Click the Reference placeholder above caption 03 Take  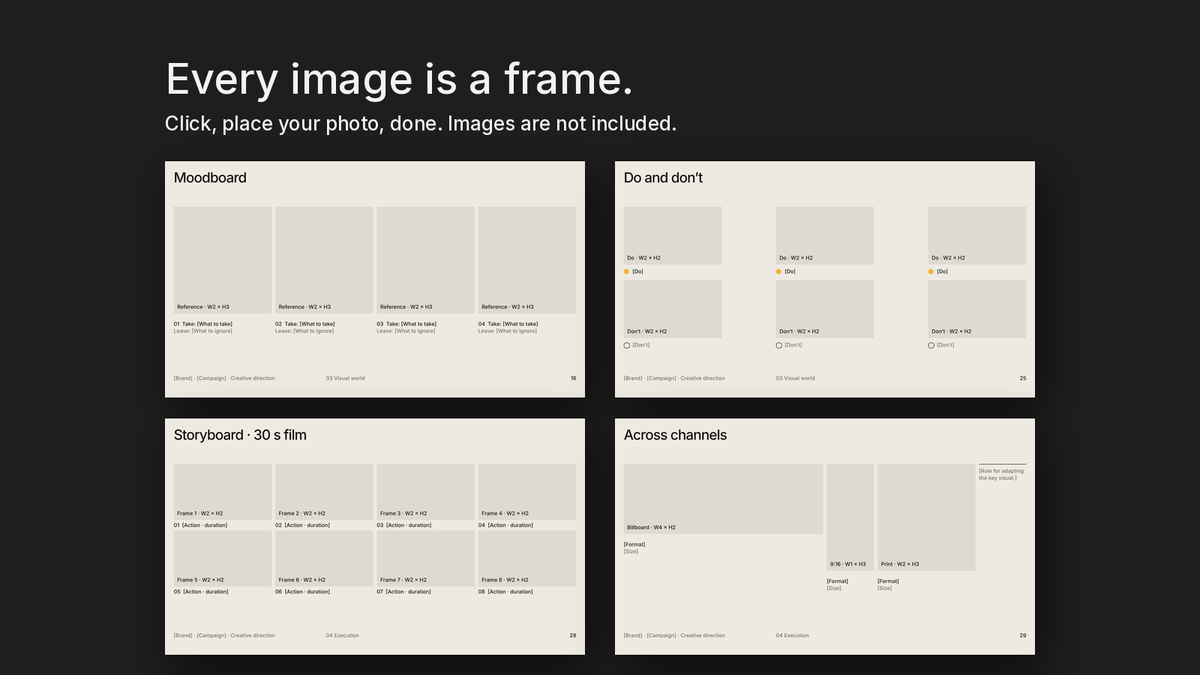426,260
